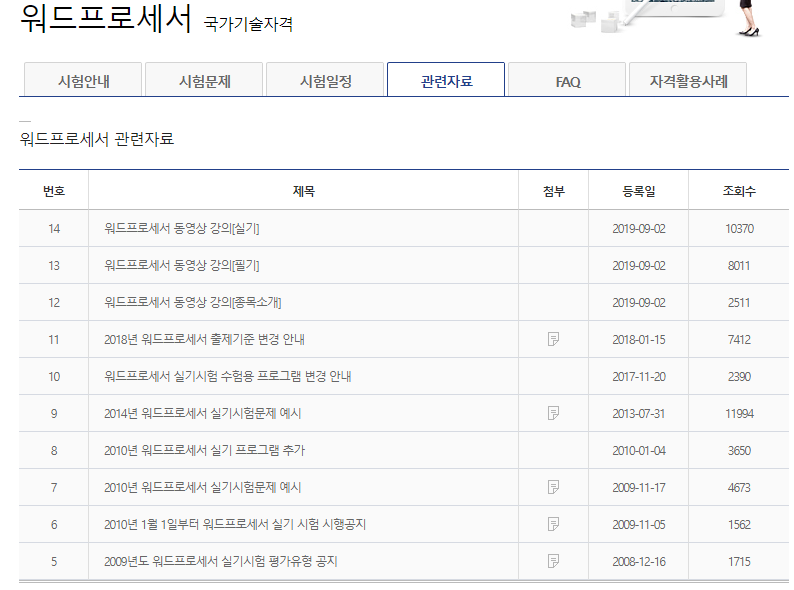Switch to the 시험일정 tab
794x590 pixels.
[x=325, y=80]
